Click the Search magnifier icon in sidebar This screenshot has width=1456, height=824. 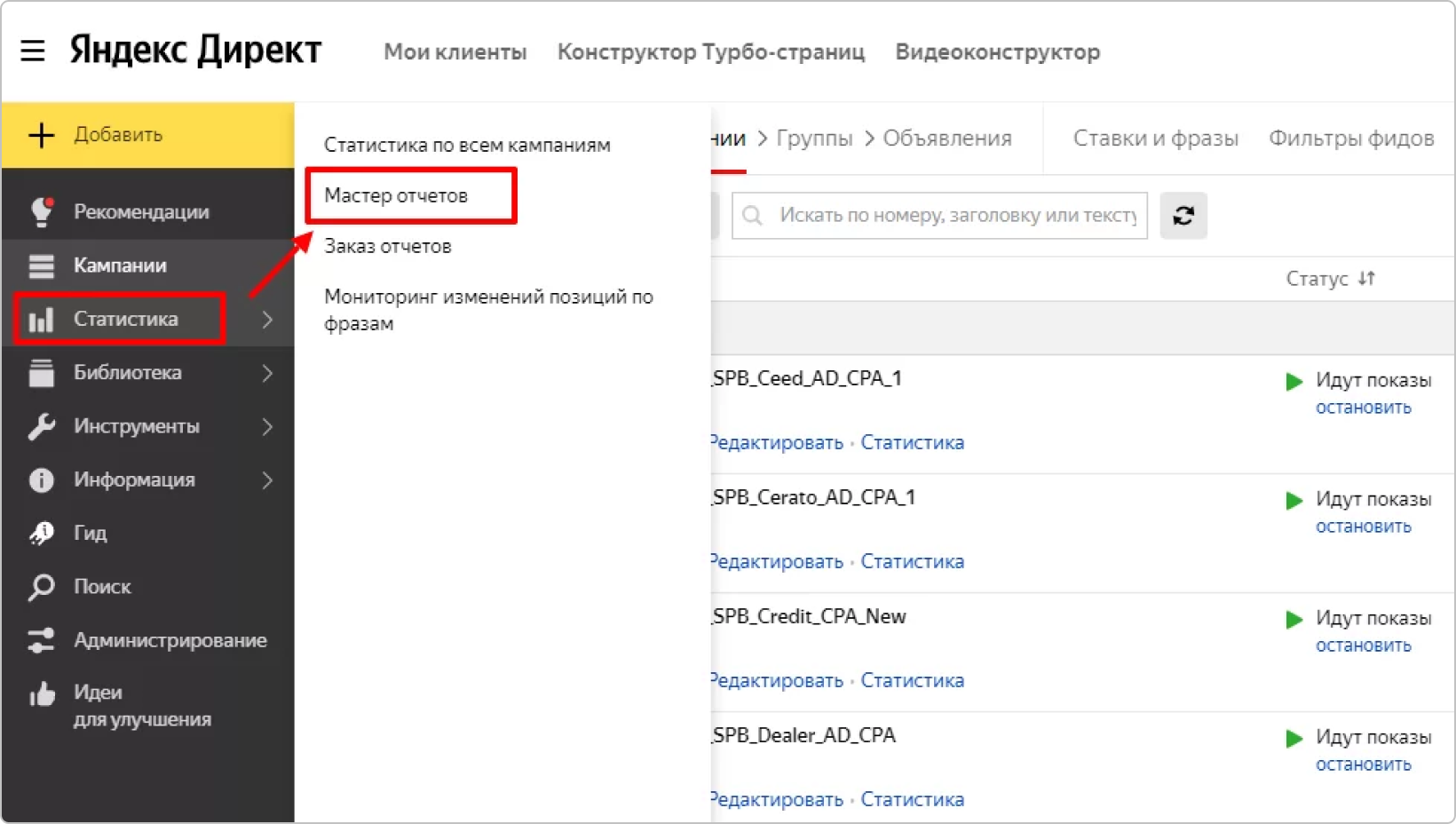(x=42, y=587)
